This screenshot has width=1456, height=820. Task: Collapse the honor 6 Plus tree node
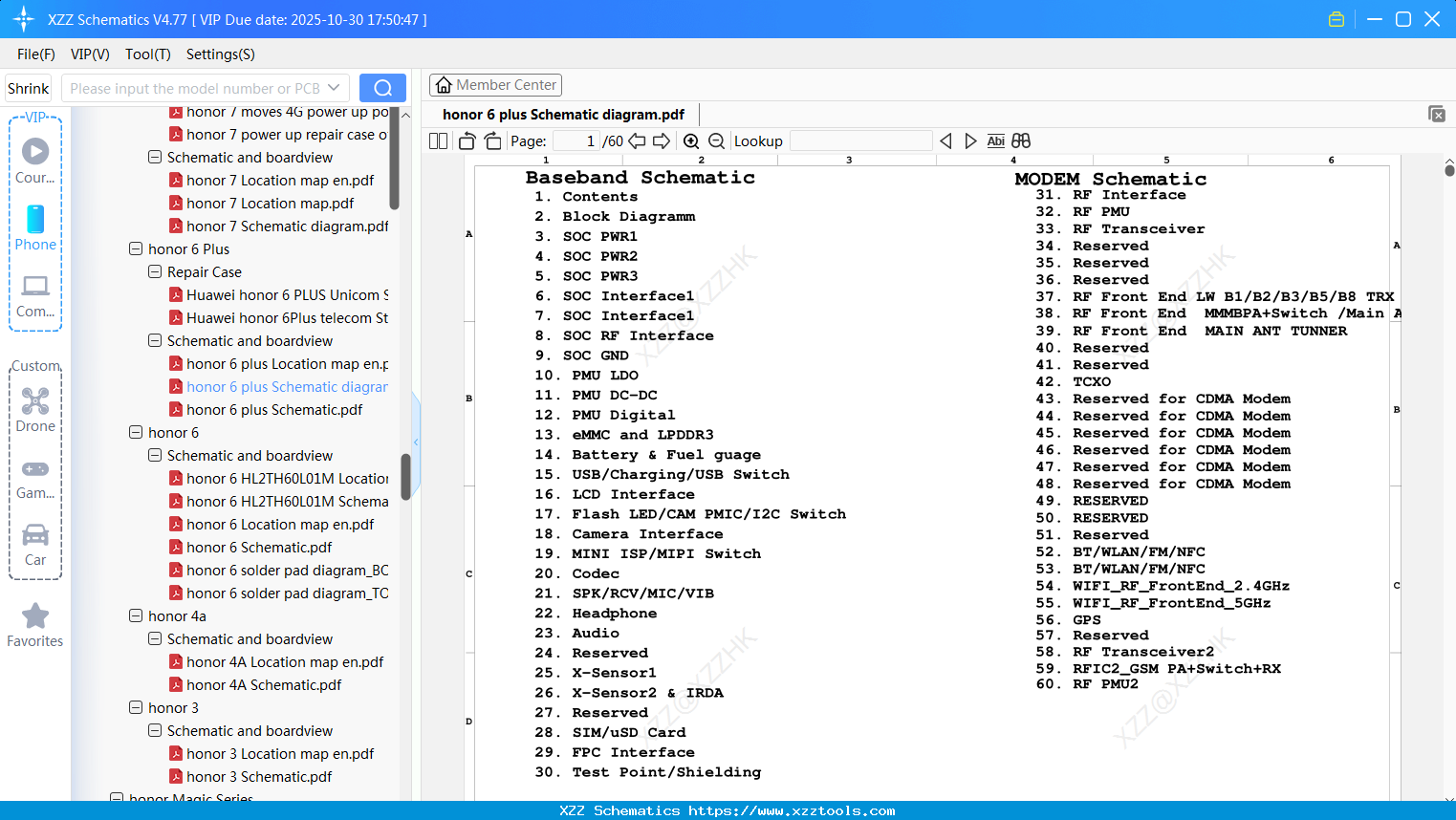[x=136, y=248]
